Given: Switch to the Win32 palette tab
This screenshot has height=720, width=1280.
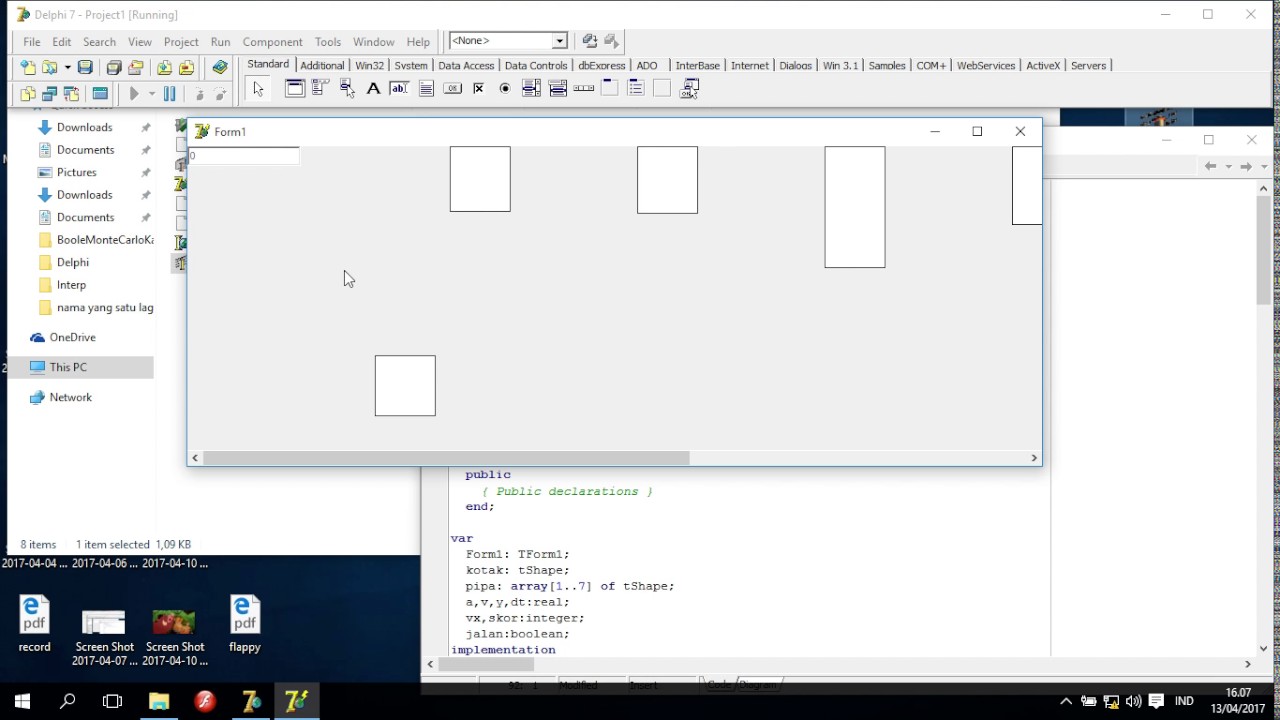Looking at the screenshot, I should 369,65.
